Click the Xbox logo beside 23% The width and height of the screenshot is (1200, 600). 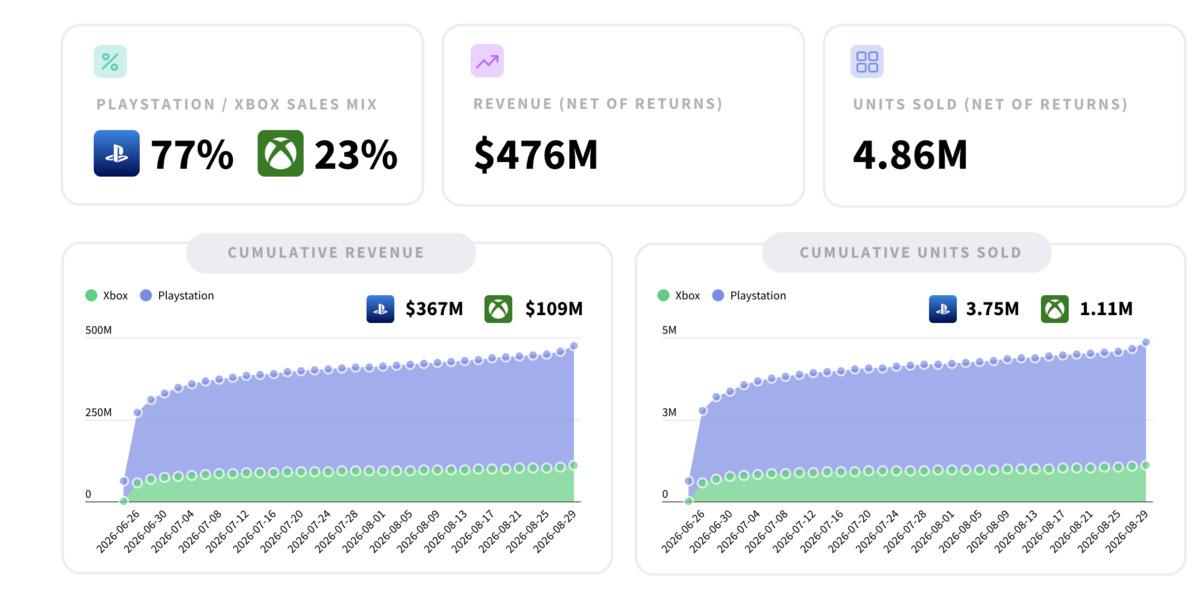pos(280,154)
